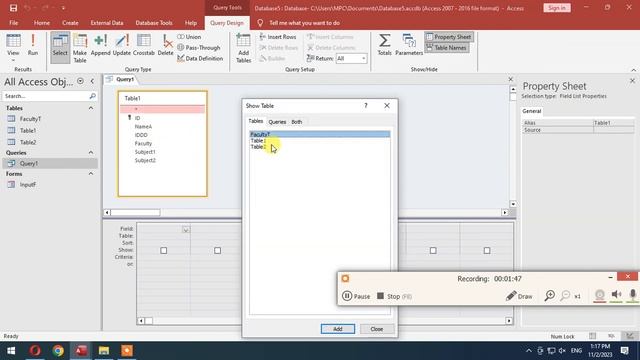Stop the screen recording
The image size is (640, 360).
point(394,296)
